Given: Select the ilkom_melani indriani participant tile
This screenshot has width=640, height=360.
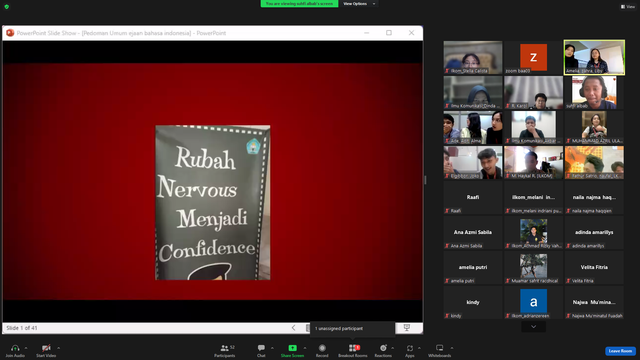Looking at the screenshot, I should coord(533,198).
